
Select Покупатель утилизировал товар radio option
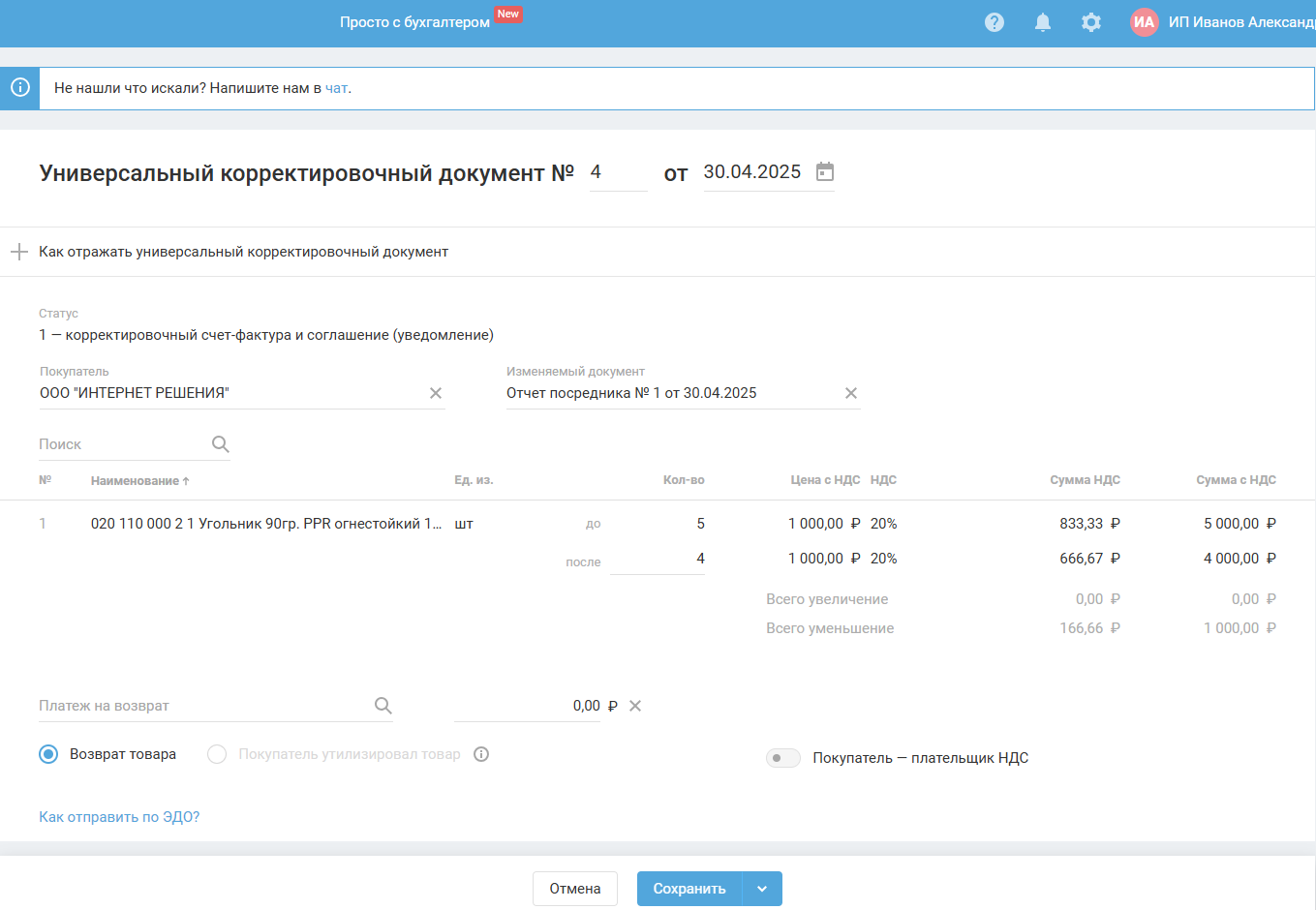217,754
